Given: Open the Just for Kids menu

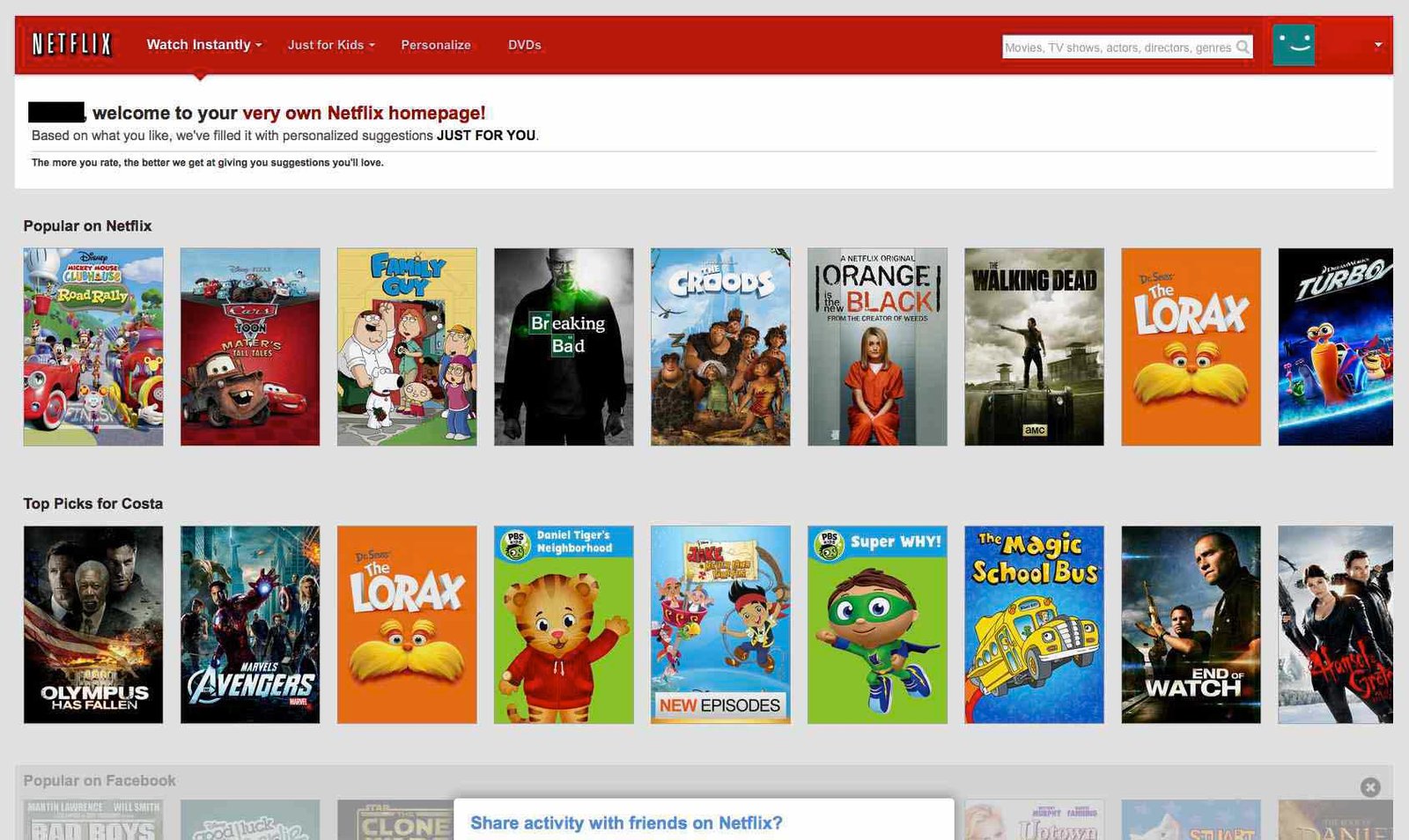Looking at the screenshot, I should click(331, 45).
